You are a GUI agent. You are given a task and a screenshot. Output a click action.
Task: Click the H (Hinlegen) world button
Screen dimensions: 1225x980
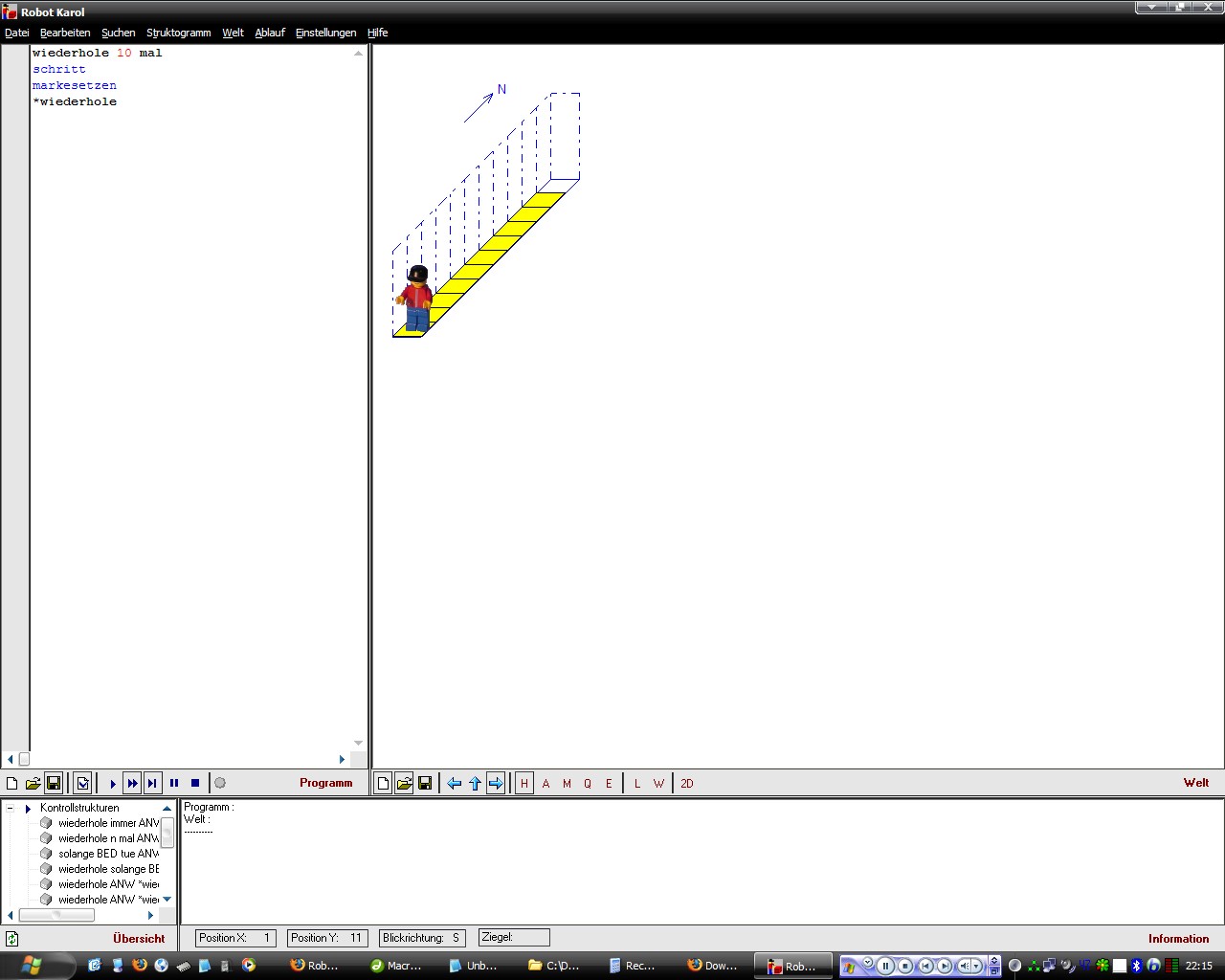point(524,783)
